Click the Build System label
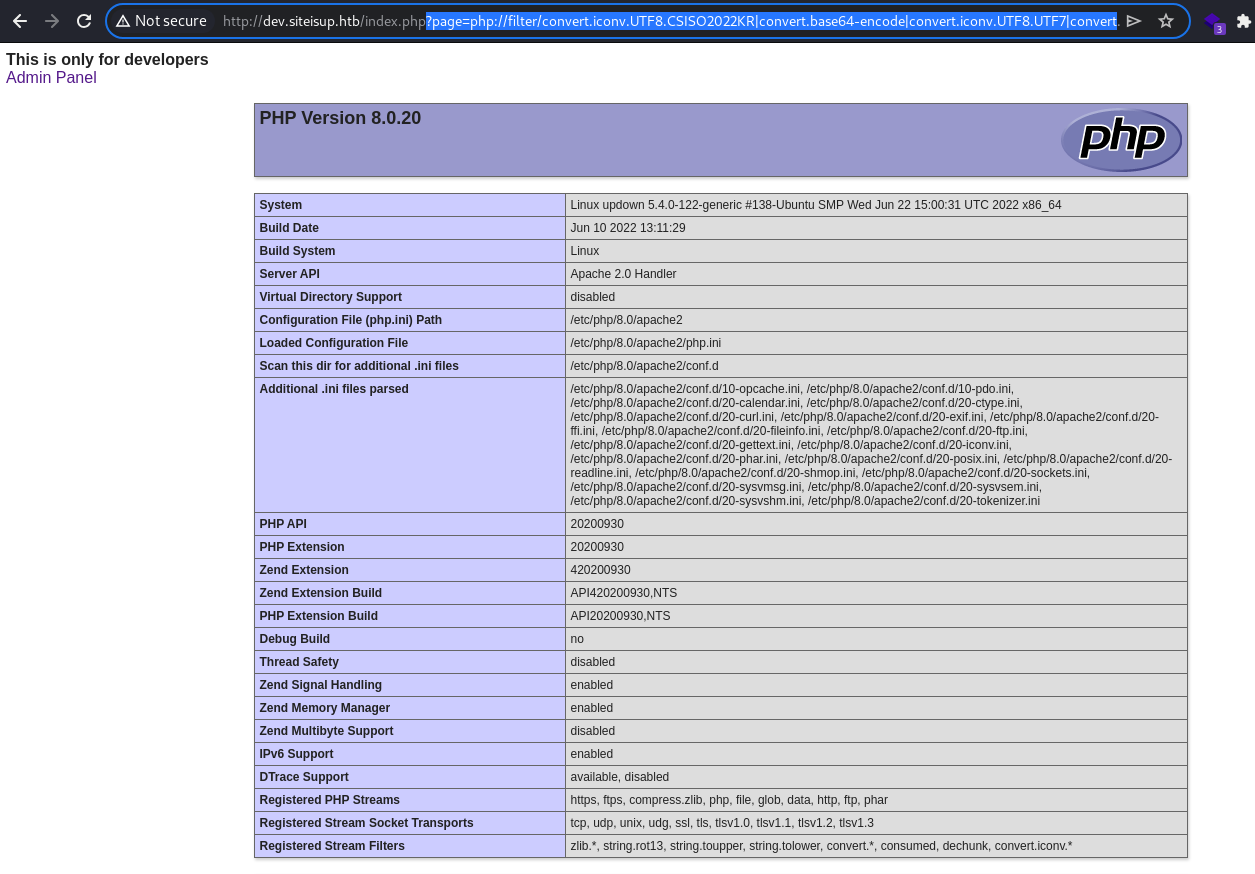Screen dimensions: 1255x874 [297, 251]
